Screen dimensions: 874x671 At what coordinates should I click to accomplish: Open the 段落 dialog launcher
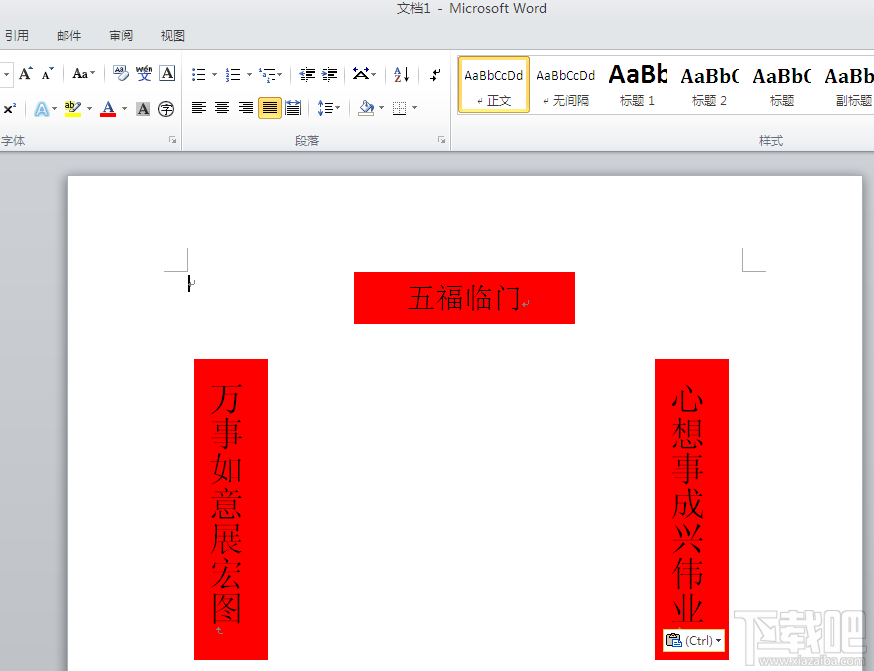442,141
